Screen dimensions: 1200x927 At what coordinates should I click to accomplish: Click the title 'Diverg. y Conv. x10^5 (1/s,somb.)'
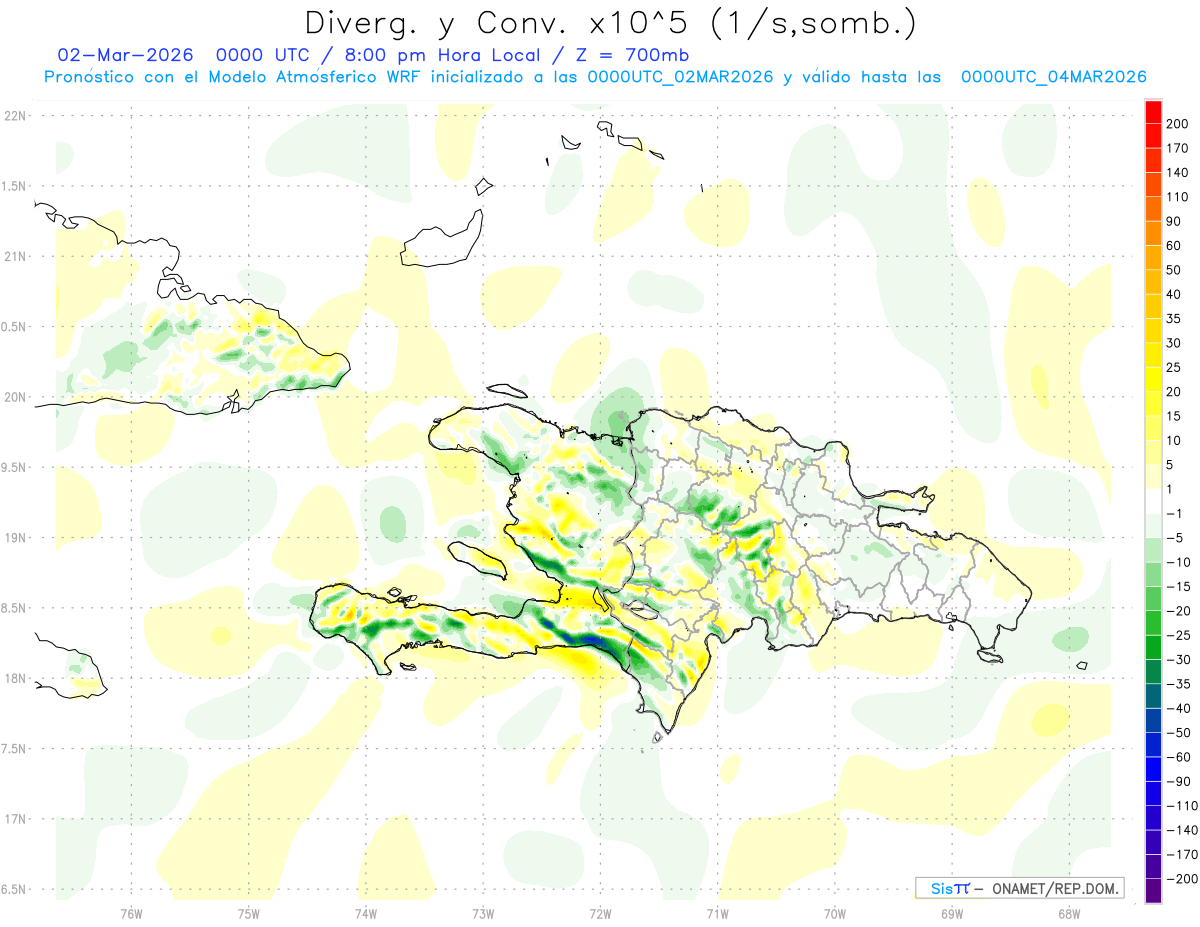click(x=610, y=24)
